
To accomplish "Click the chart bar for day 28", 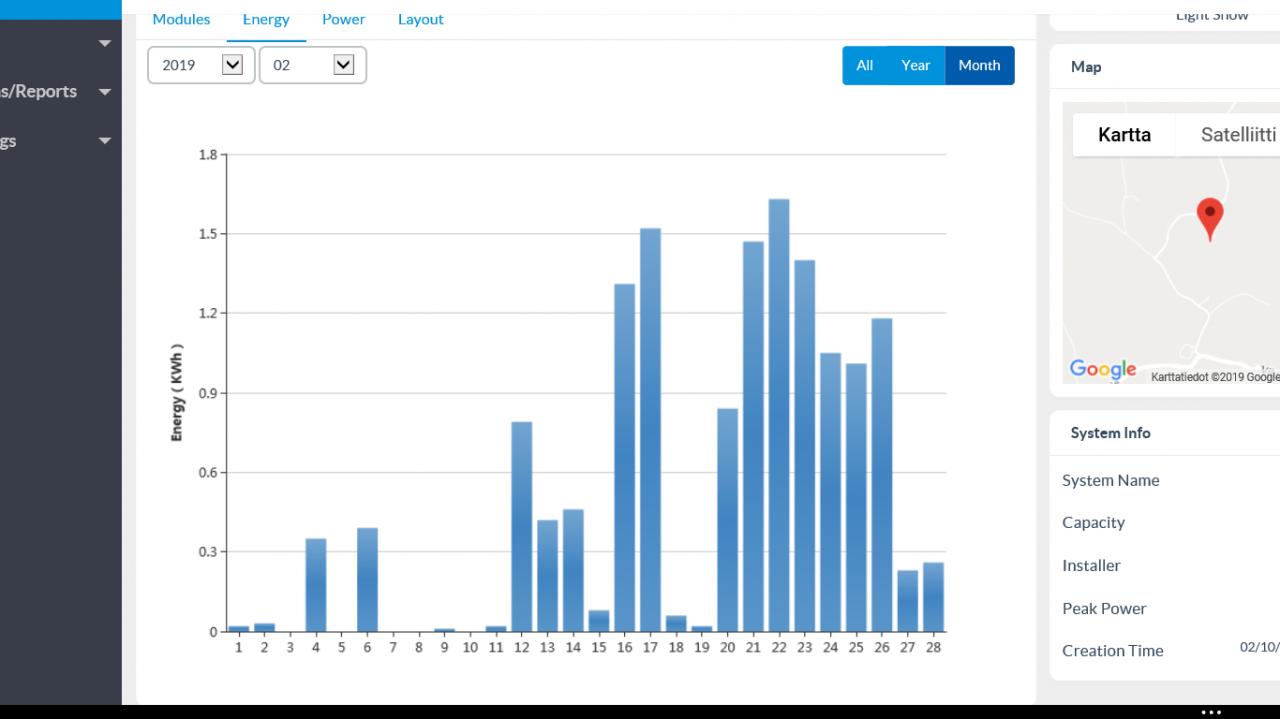I will [x=933, y=597].
